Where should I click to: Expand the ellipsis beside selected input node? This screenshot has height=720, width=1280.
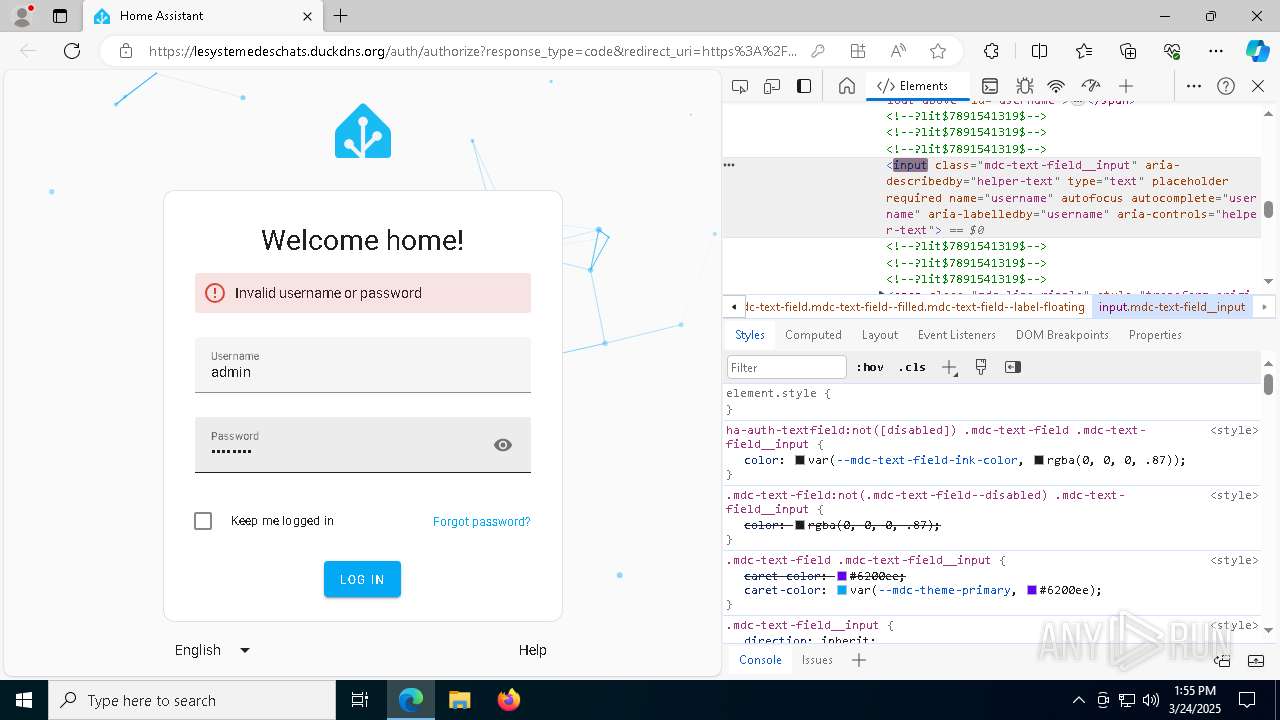(729, 165)
